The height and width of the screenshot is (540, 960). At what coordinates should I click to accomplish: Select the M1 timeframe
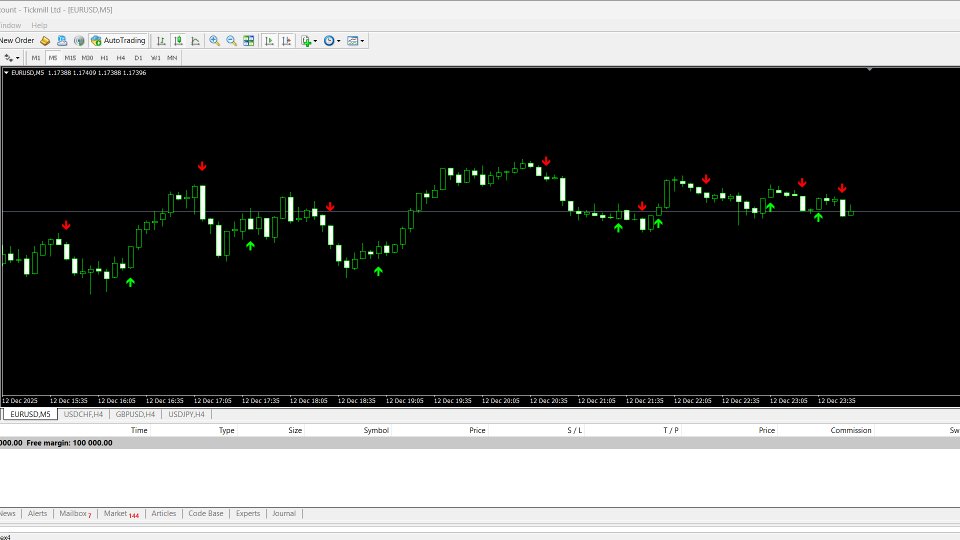36,58
